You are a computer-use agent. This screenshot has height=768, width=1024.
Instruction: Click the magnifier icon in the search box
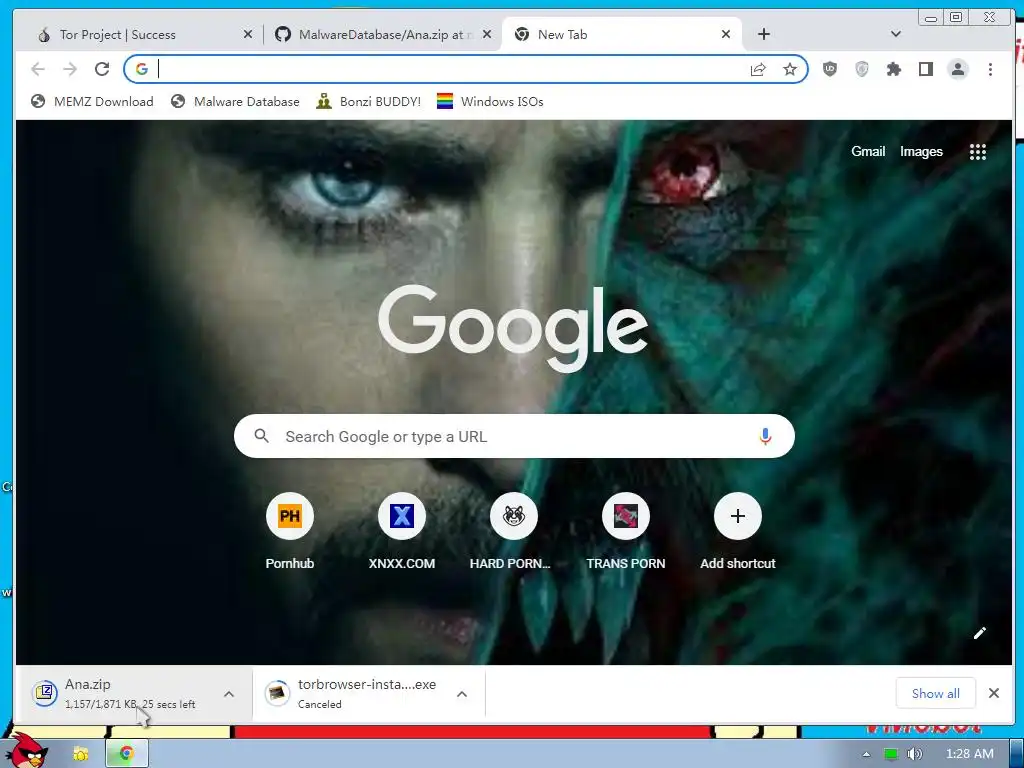261,436
